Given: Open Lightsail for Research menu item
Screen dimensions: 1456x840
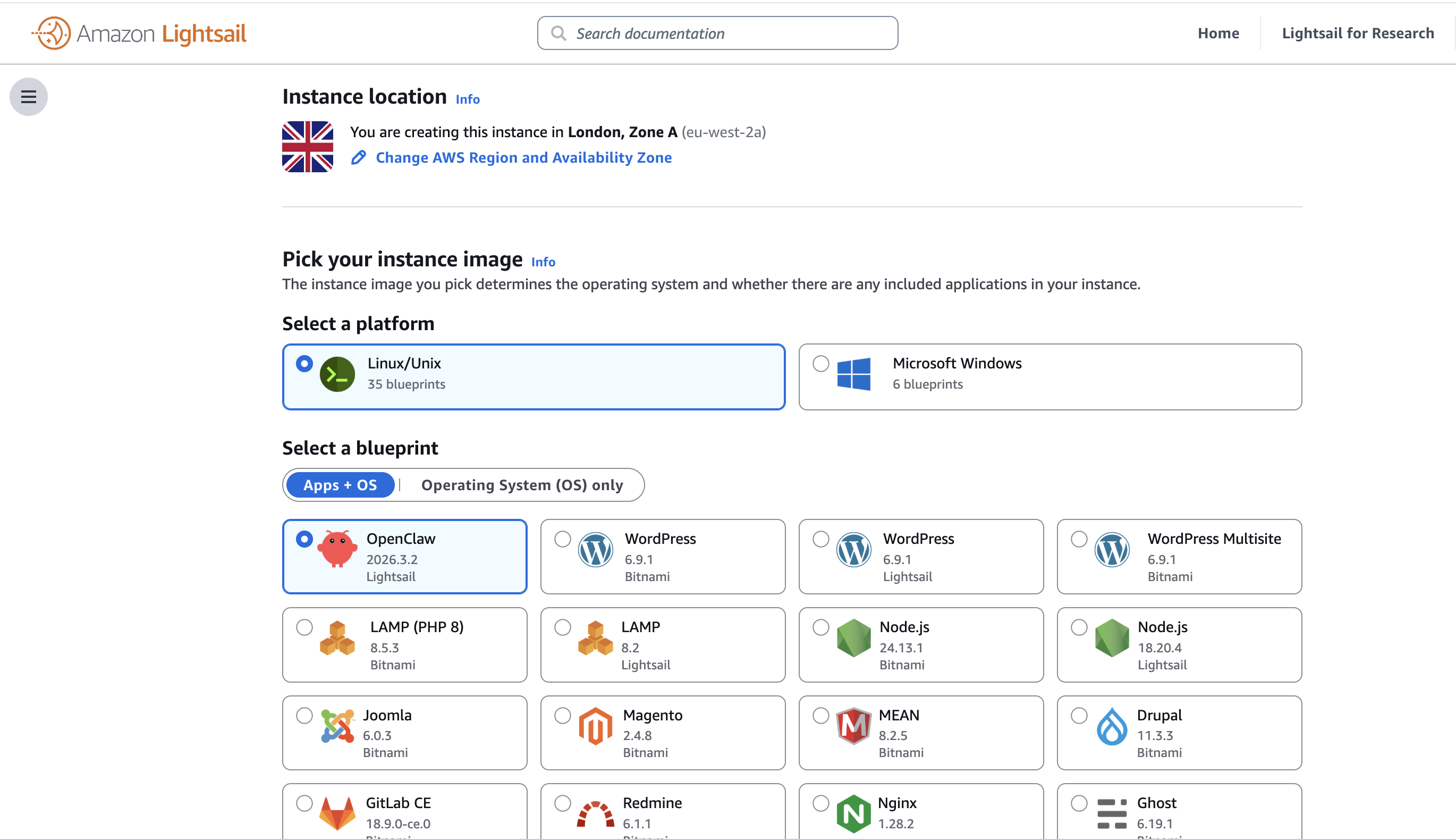Looking at the screenshot, I should [x=1358, y=33].
